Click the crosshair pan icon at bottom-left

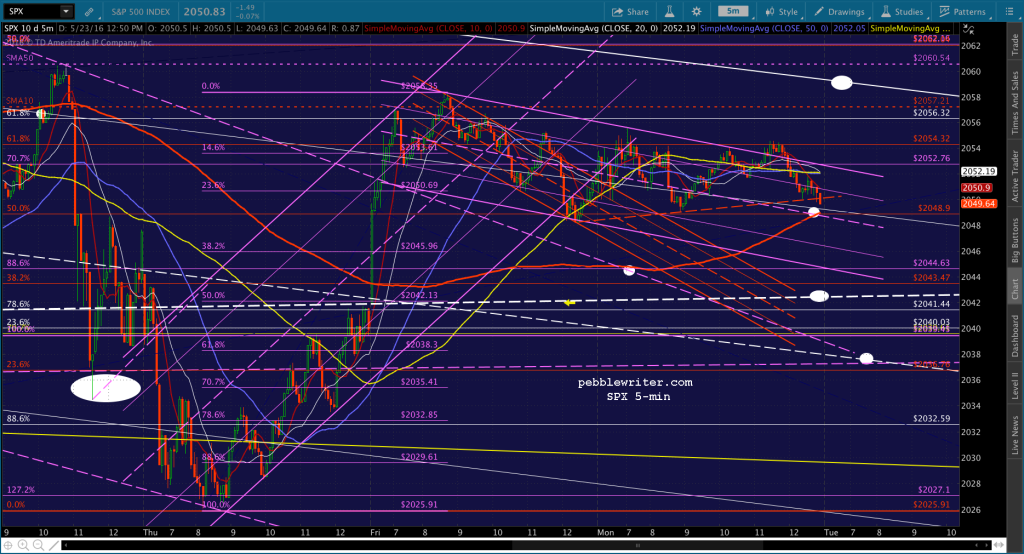8,545
